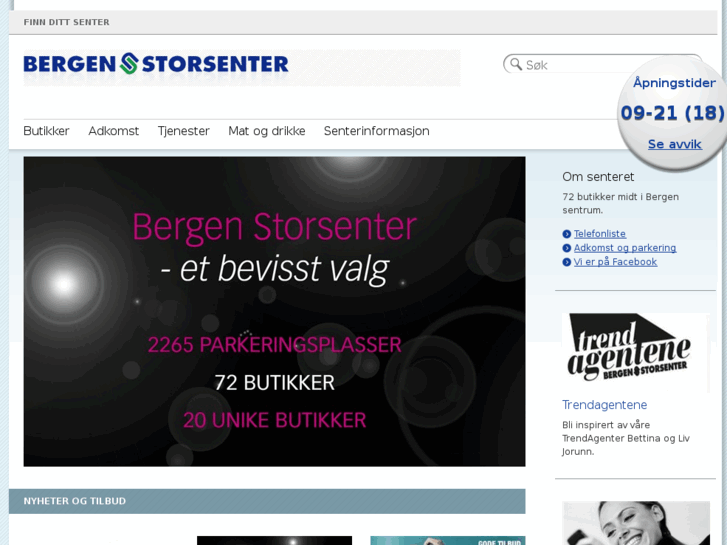The image size is (727, 545).
Task: Open the Finn ditt senter bar
Action: 363,22
